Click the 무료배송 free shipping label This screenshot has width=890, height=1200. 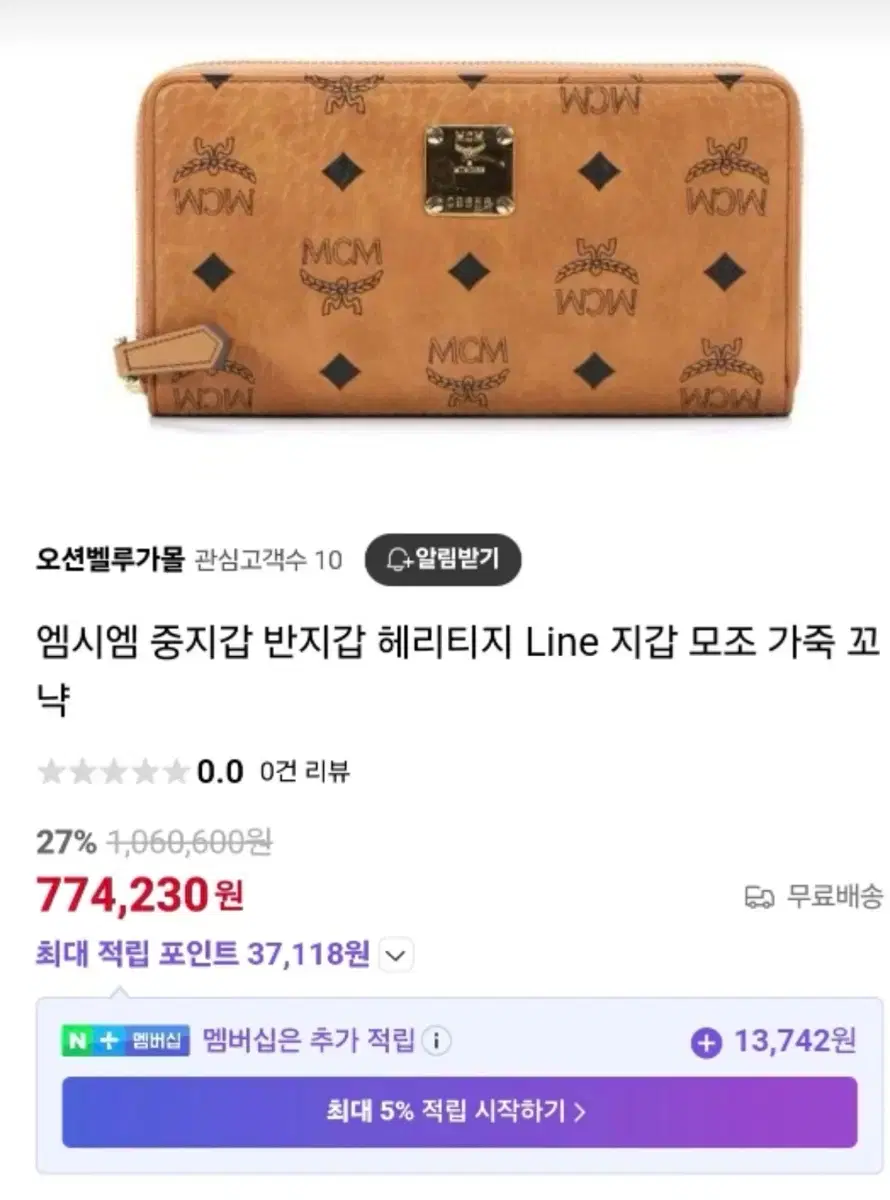pyautogui.click(x=834, y=896)
